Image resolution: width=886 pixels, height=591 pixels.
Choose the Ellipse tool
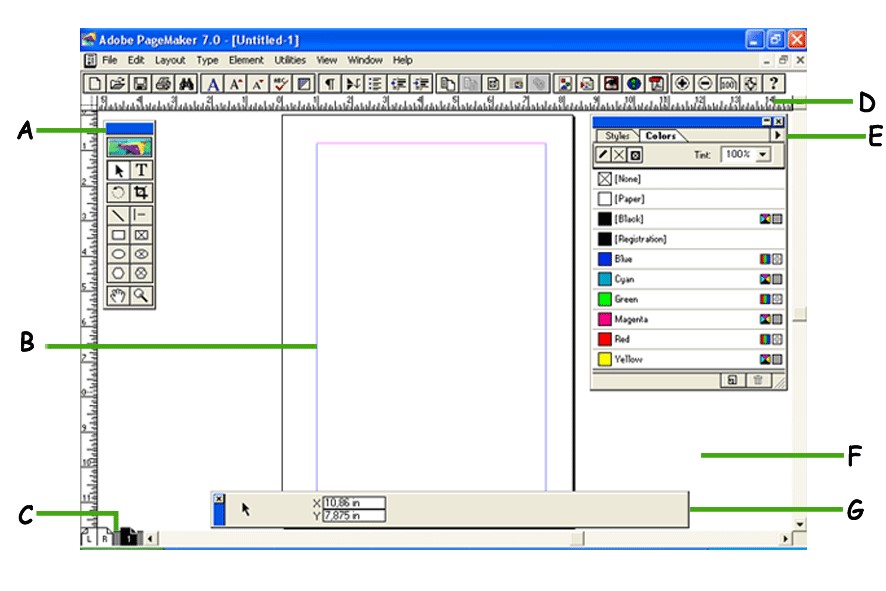tap(118, 252)
